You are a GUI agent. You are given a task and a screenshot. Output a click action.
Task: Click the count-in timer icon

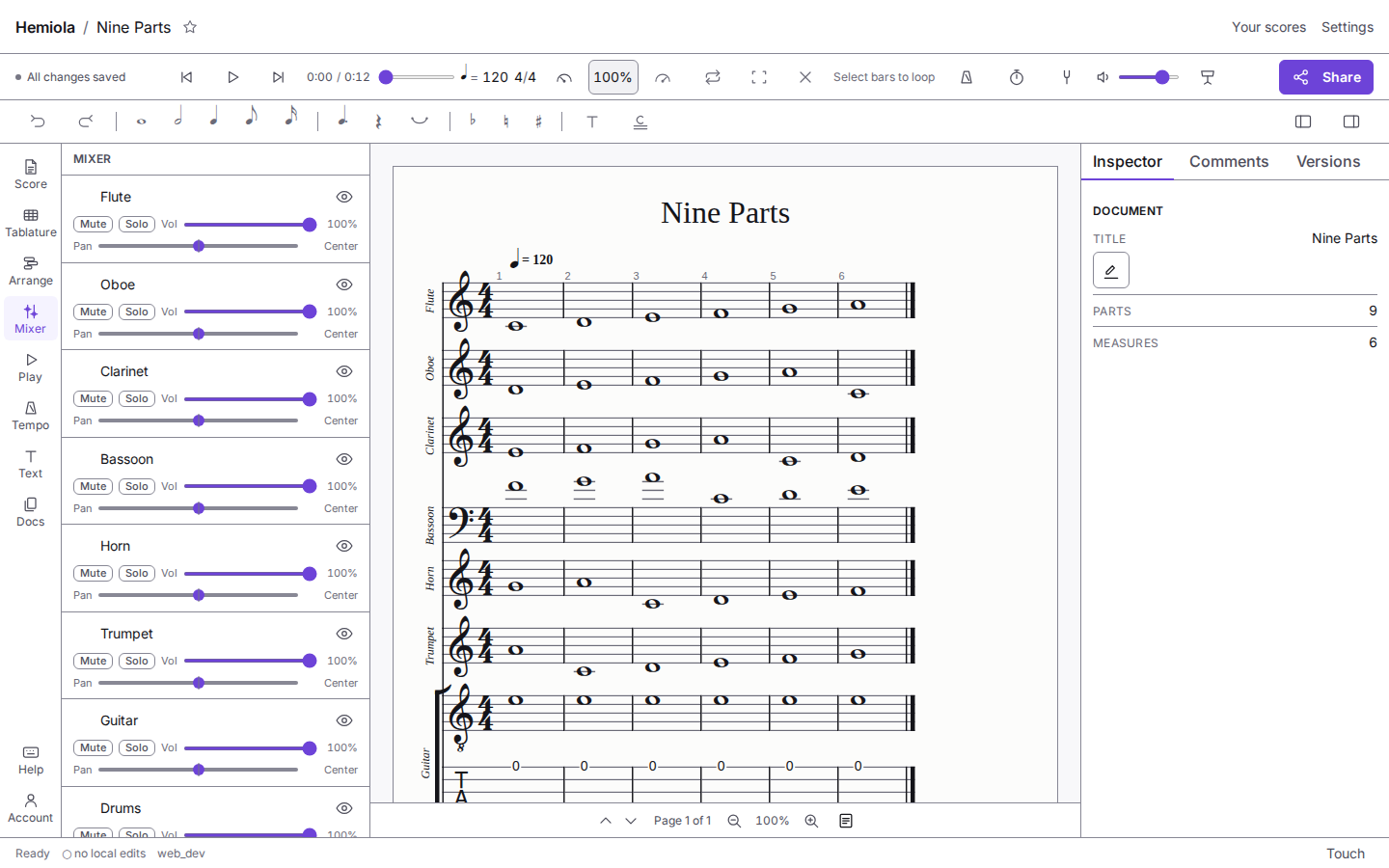pyautogui.click(x=1017, y=77)
